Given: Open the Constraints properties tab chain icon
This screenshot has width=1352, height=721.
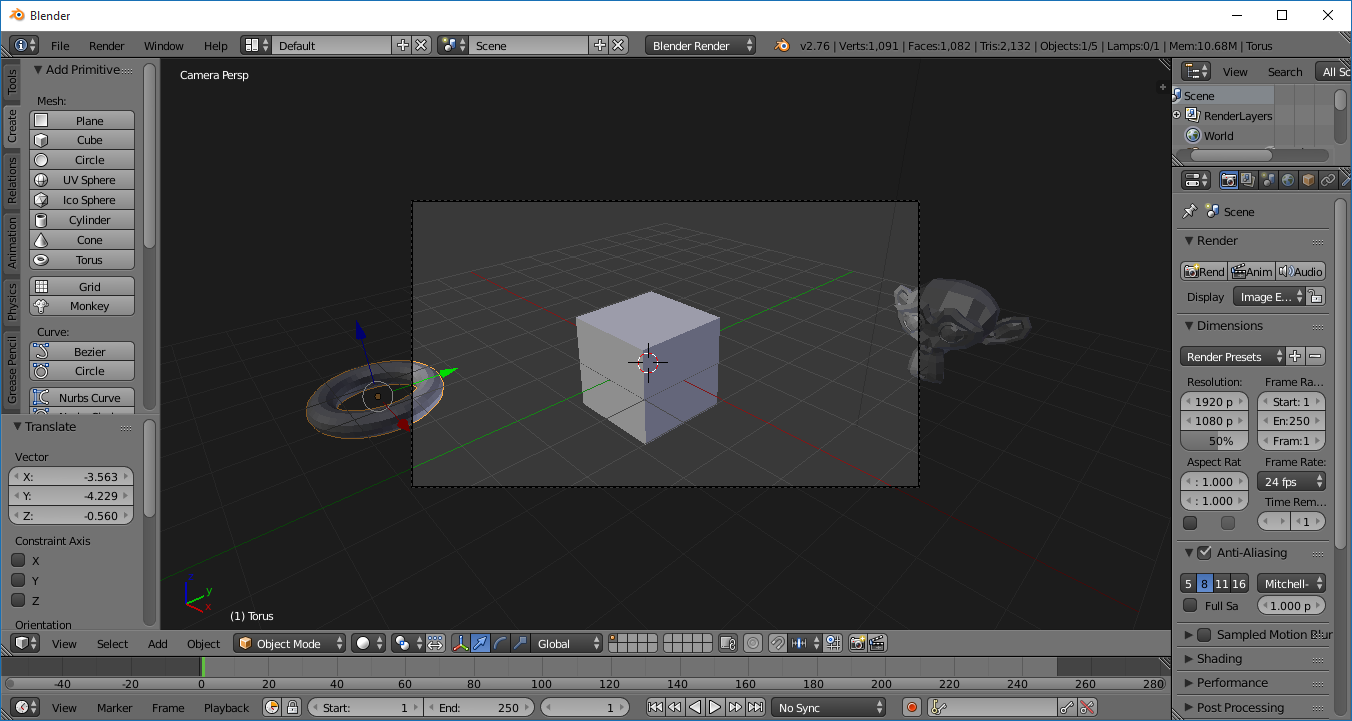Looking at the screenshot, I should coord(1328,180).
